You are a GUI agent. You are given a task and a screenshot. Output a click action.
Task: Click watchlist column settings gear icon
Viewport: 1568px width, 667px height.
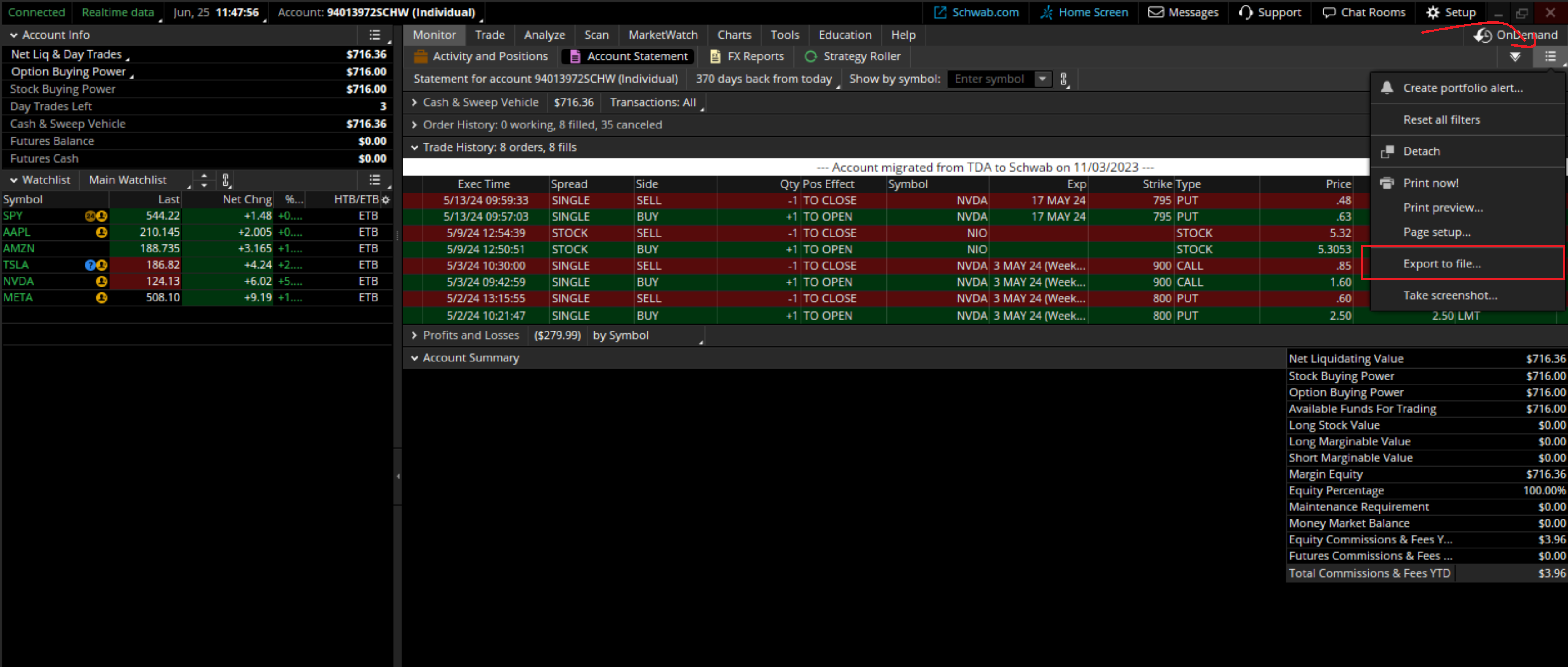385,199
